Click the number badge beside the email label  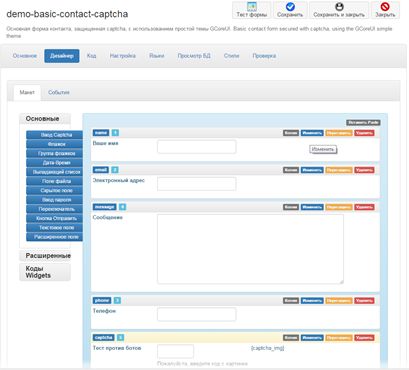115,170
